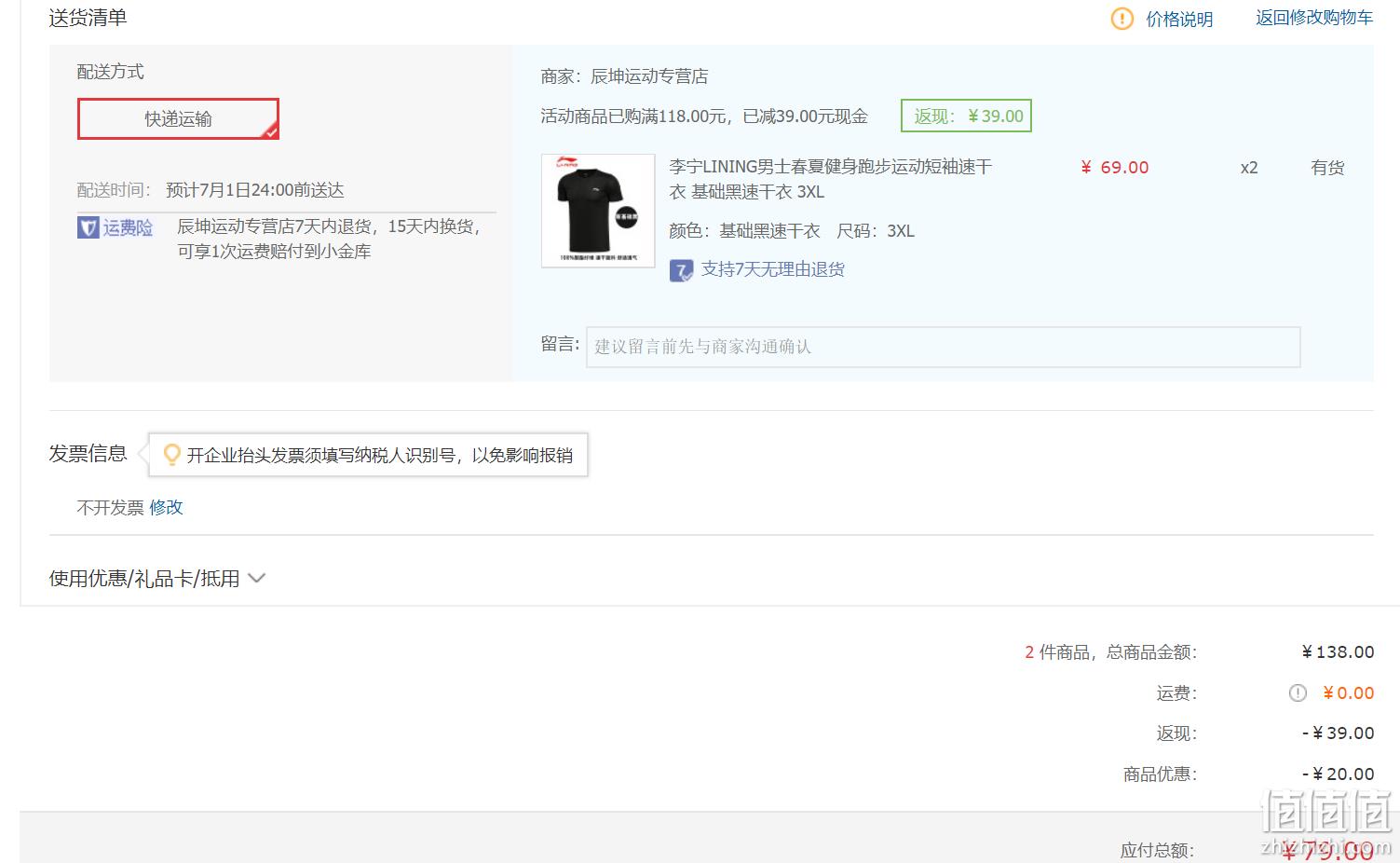Click the ¥ 69.00 unit price
Viewport: 1400px width, 863px height.
1115,168
